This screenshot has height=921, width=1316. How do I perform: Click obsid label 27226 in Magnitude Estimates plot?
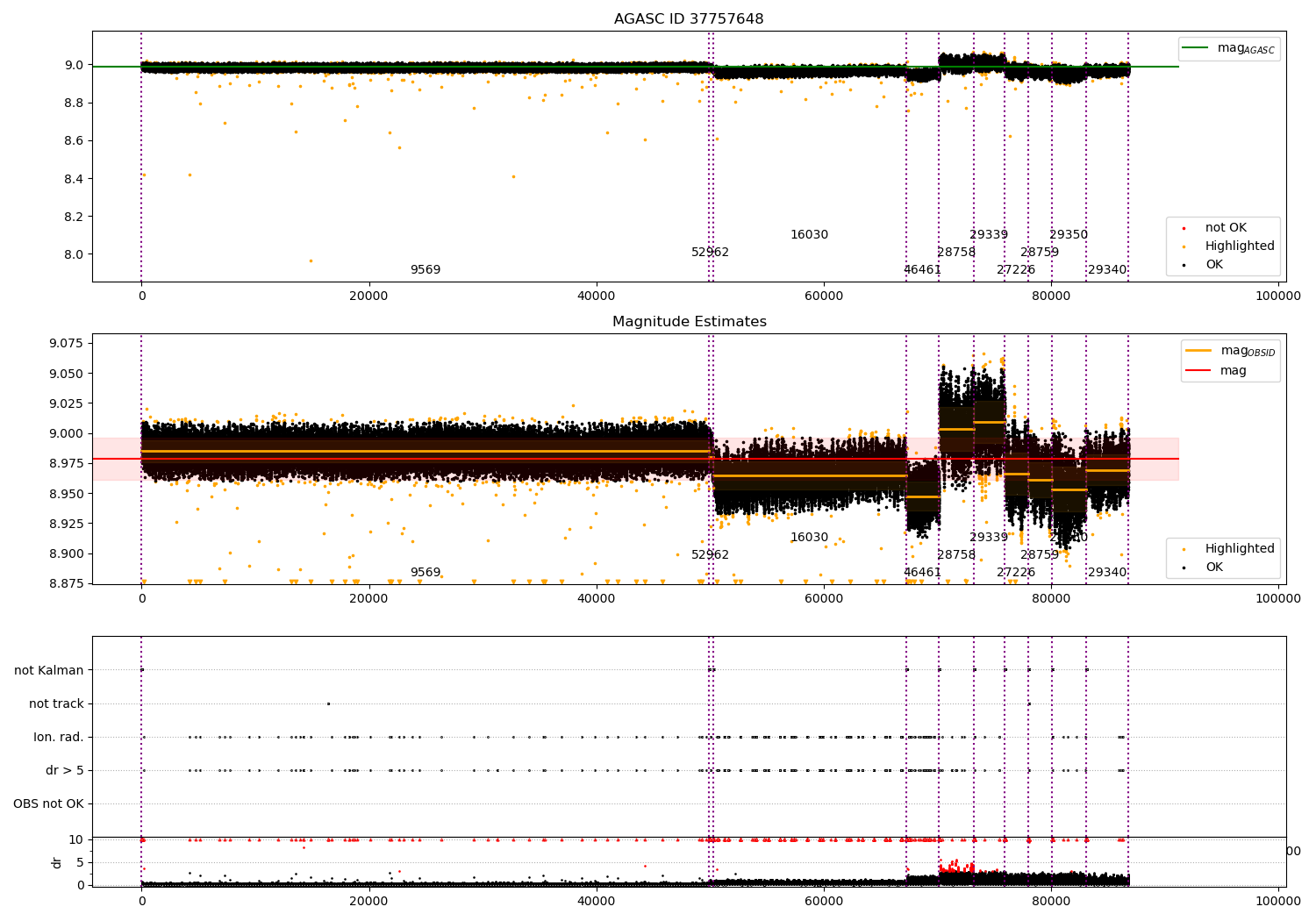click(x=1016, y=573)
